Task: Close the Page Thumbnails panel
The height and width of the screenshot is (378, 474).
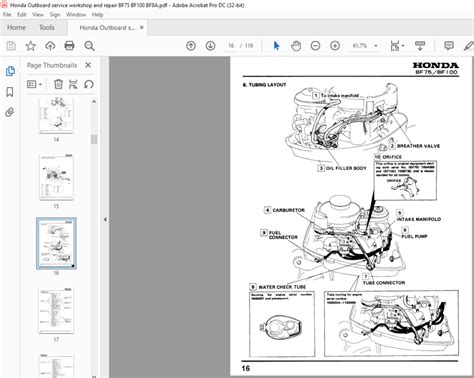Action: point(88,65)
